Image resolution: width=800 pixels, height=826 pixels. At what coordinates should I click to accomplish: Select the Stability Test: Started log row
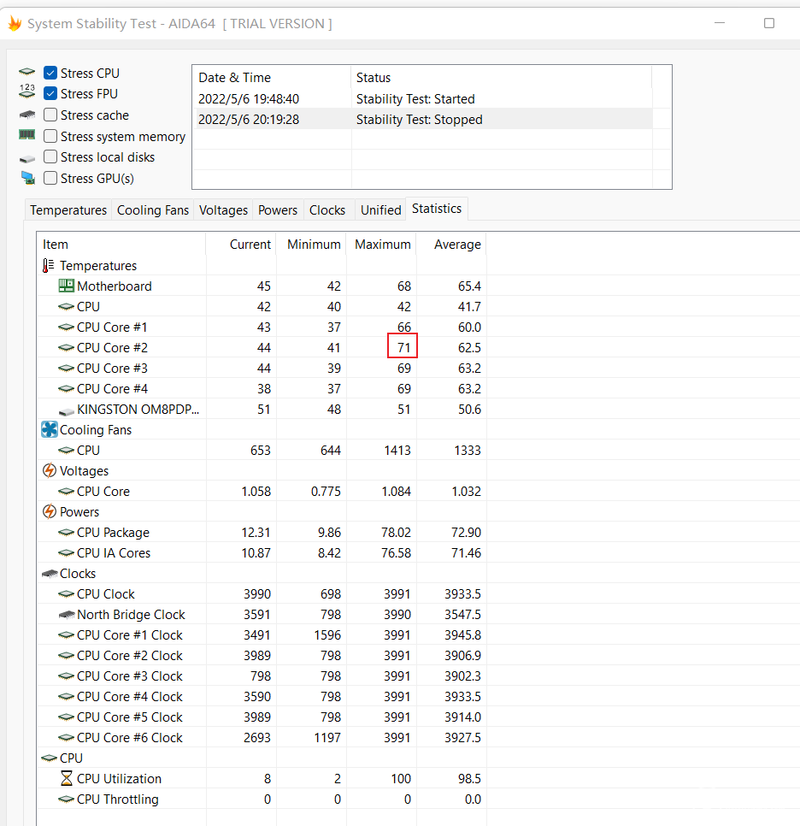click(423, 99)
